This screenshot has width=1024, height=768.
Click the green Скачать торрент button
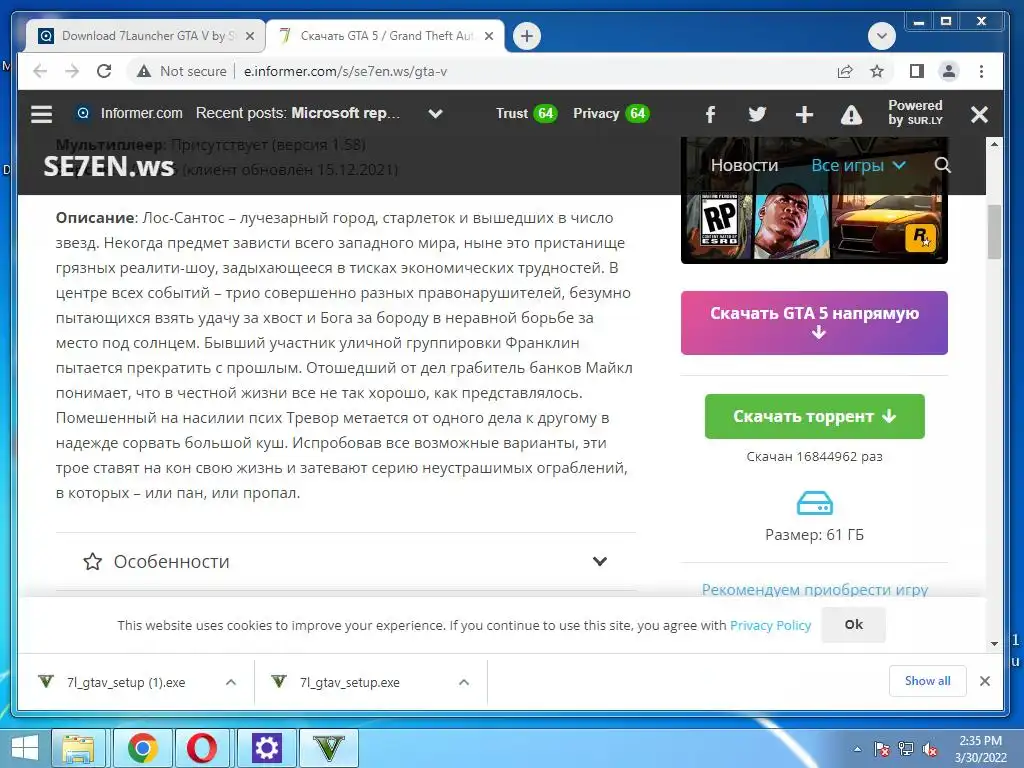point(814,416)
